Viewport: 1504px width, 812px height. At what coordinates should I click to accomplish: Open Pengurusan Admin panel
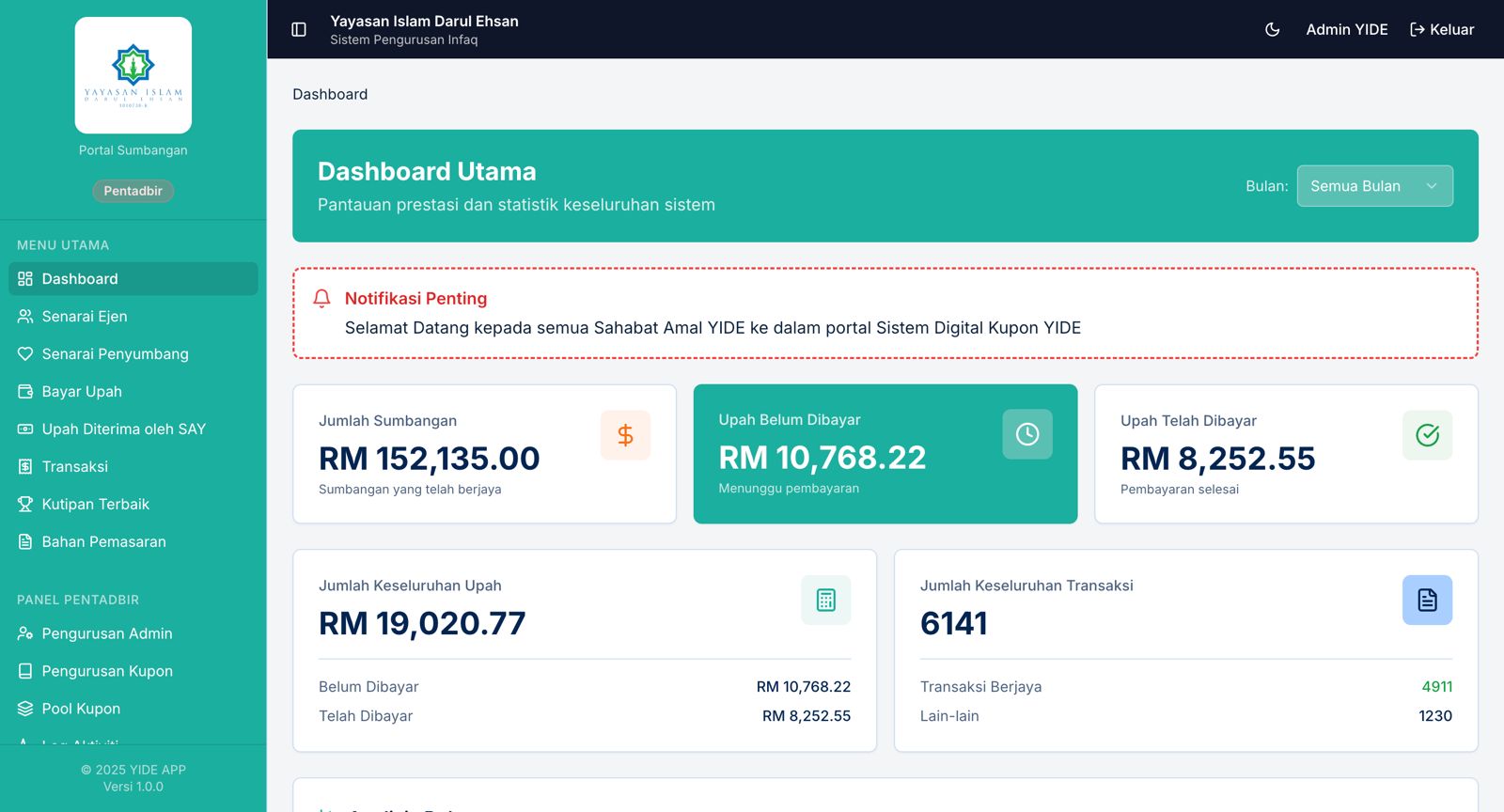tap(133, 633)
